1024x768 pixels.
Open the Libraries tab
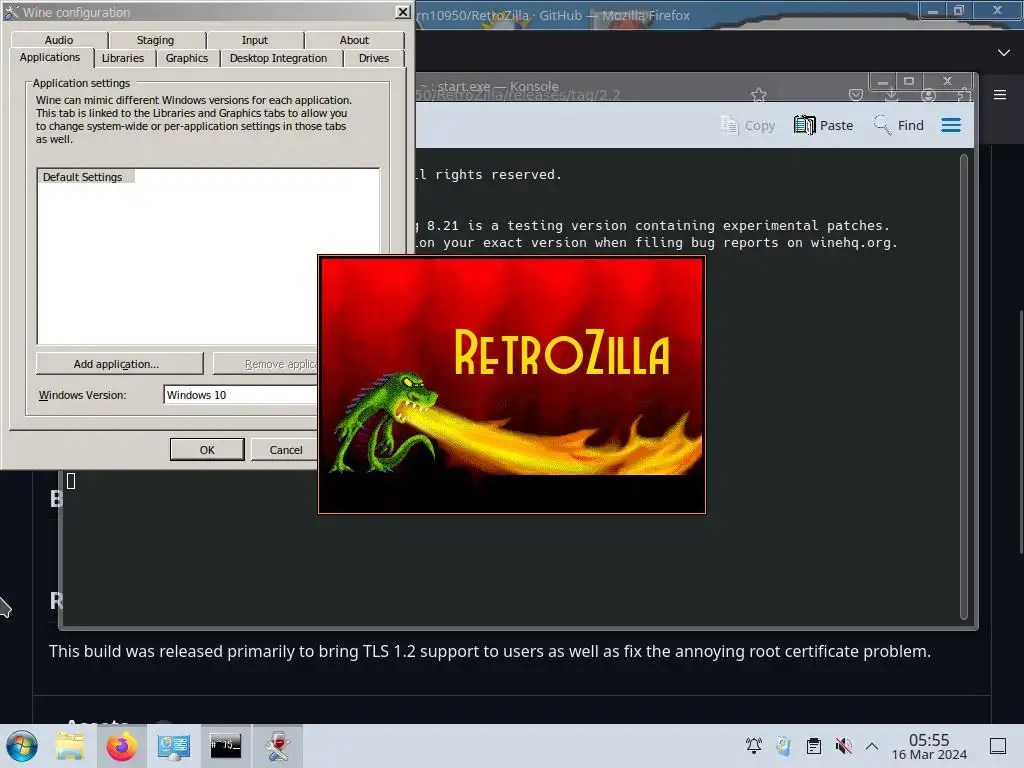[123, 58]
